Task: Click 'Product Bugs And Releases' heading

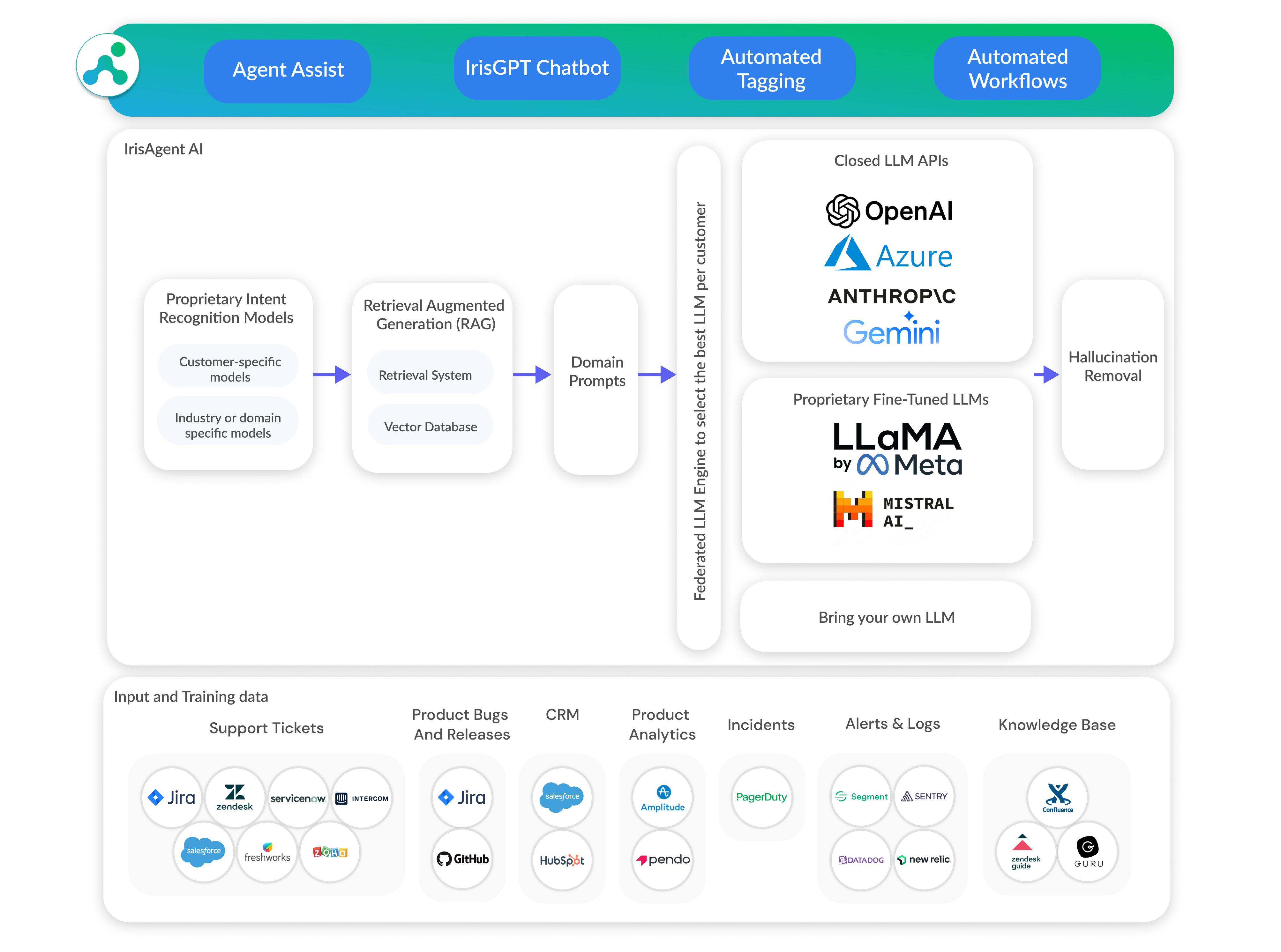Action: tap(461, 725)
